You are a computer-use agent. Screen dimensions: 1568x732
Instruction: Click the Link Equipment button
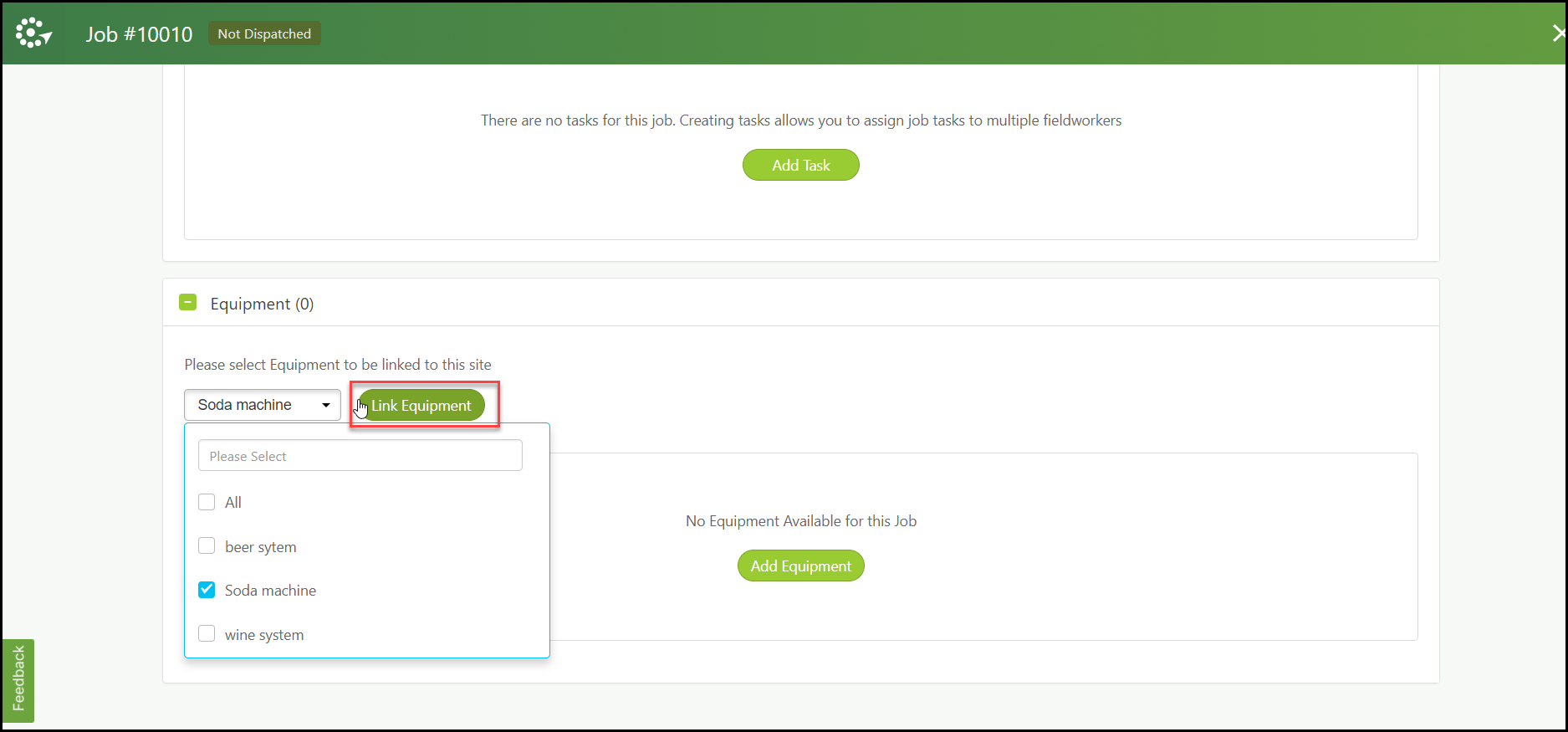click(x=421, y=406)
